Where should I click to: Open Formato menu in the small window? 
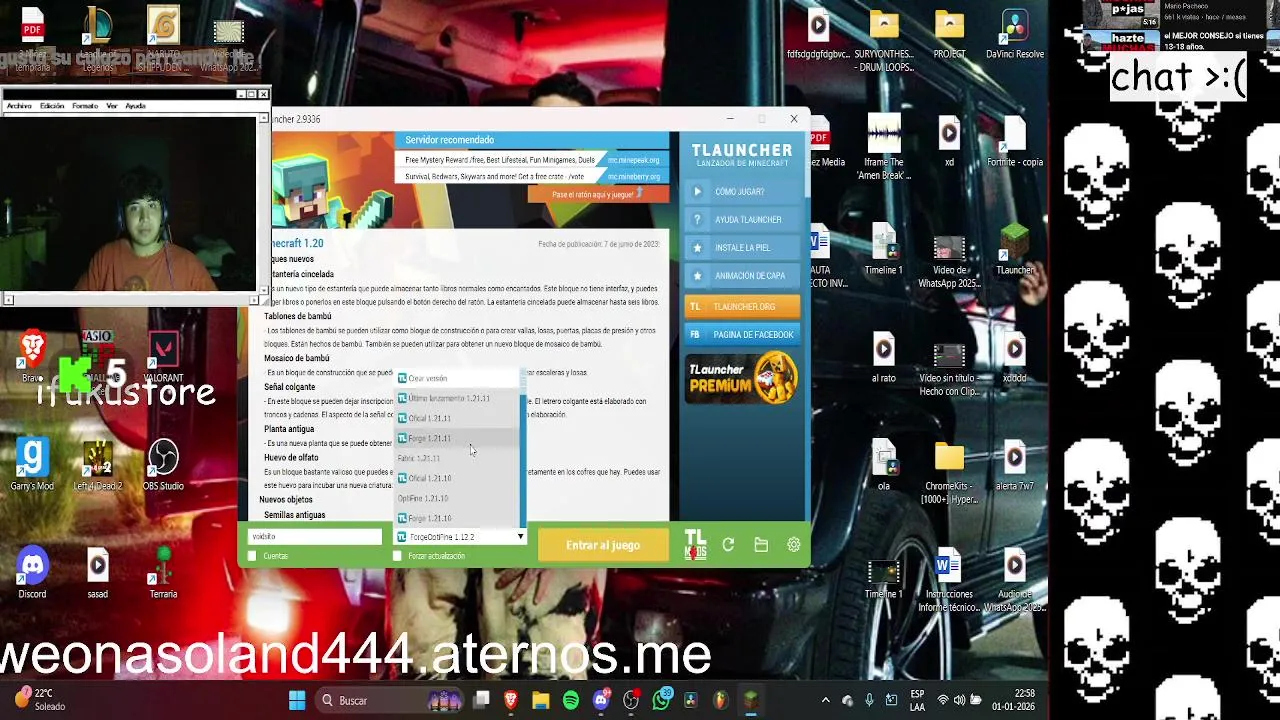(85, 106)
